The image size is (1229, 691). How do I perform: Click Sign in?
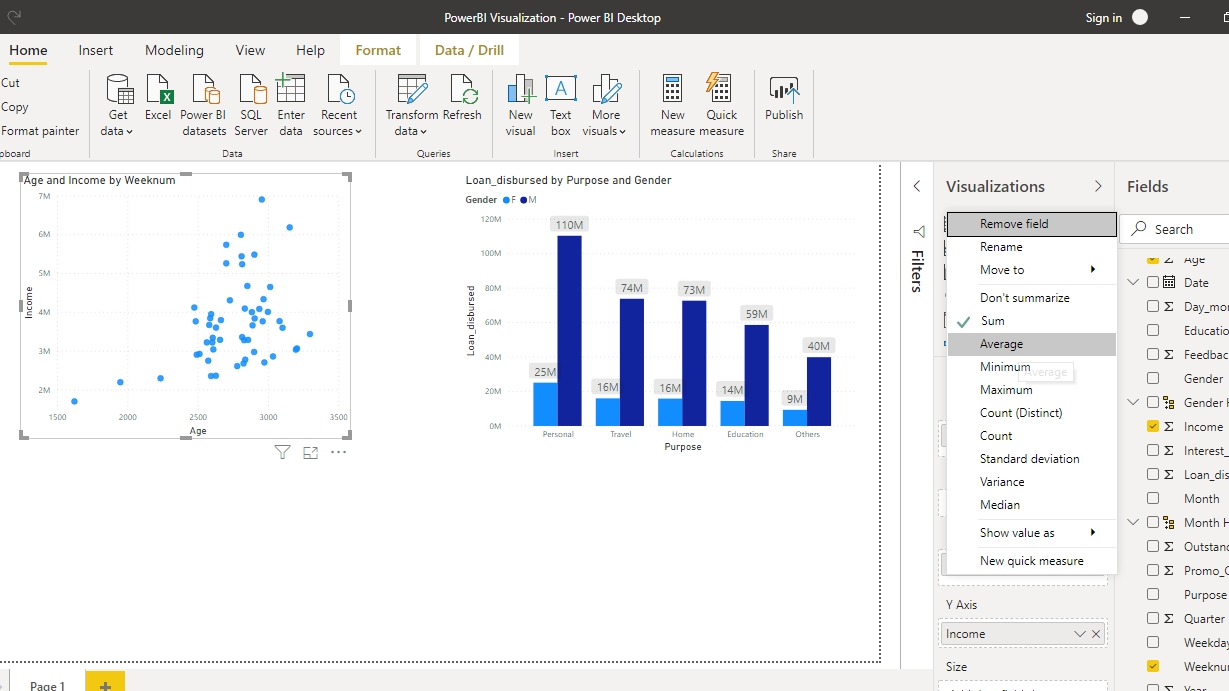1103,17
